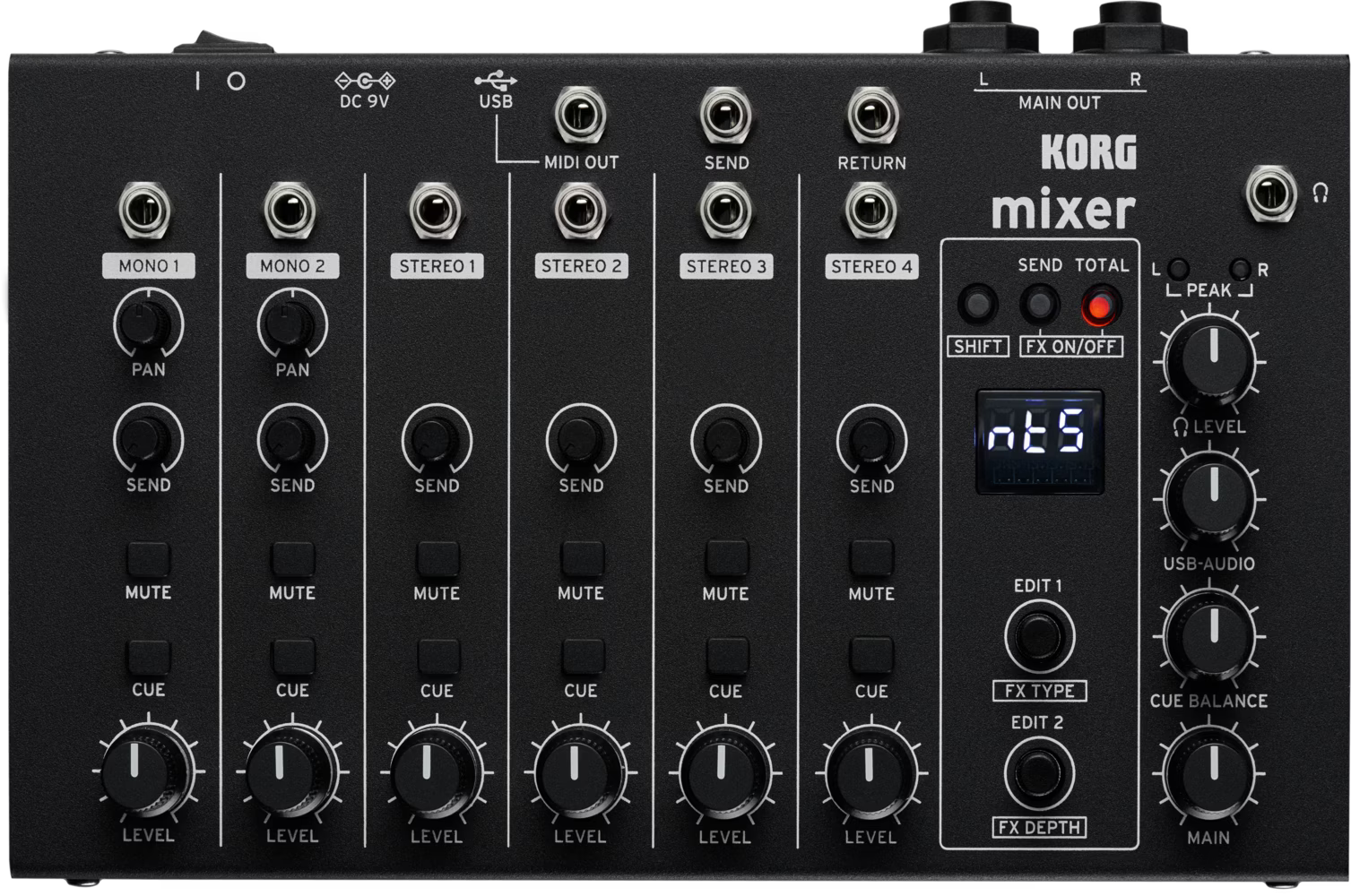The image size is (1351, 896).
Task: Toggle CUE on STEREO 4 channel
Action: pos(870,657)
